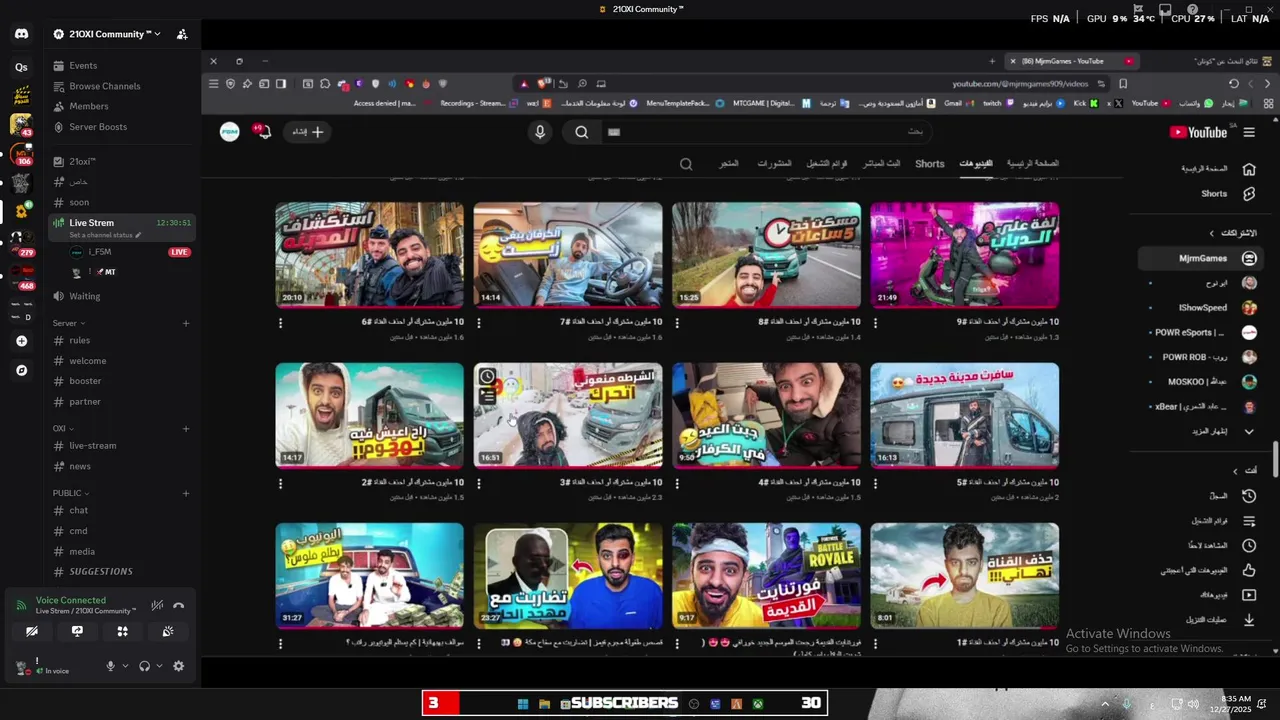Toggle noise suppression icon
Viewport: 1280px width, 720px height.
tap(157, 605)
